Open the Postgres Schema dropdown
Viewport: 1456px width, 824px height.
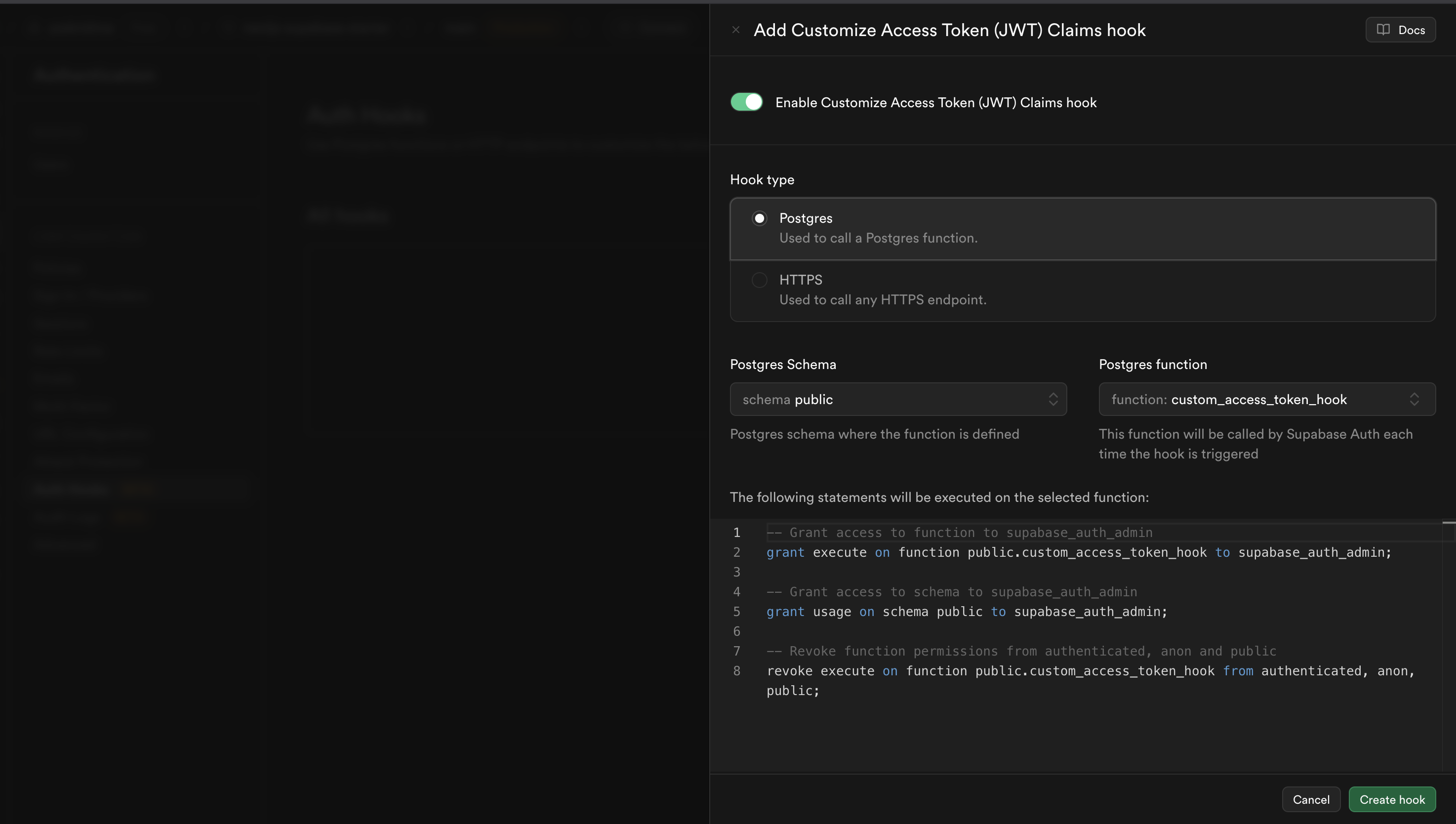898,399
